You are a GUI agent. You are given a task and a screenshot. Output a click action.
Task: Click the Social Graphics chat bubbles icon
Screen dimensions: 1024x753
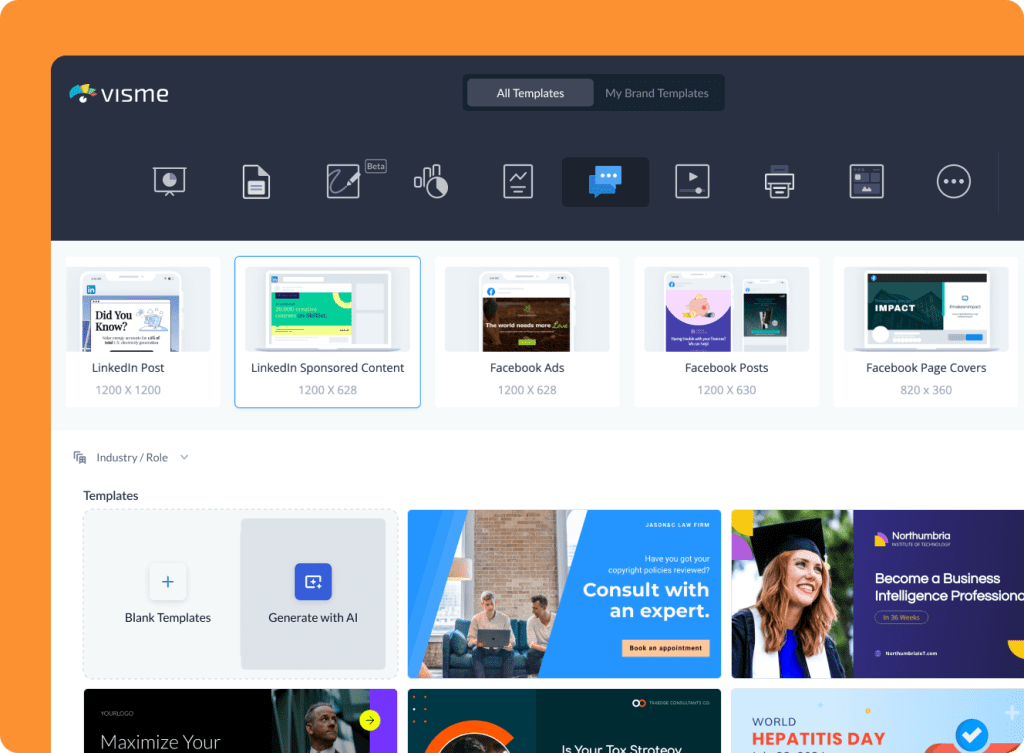(604, 181)
